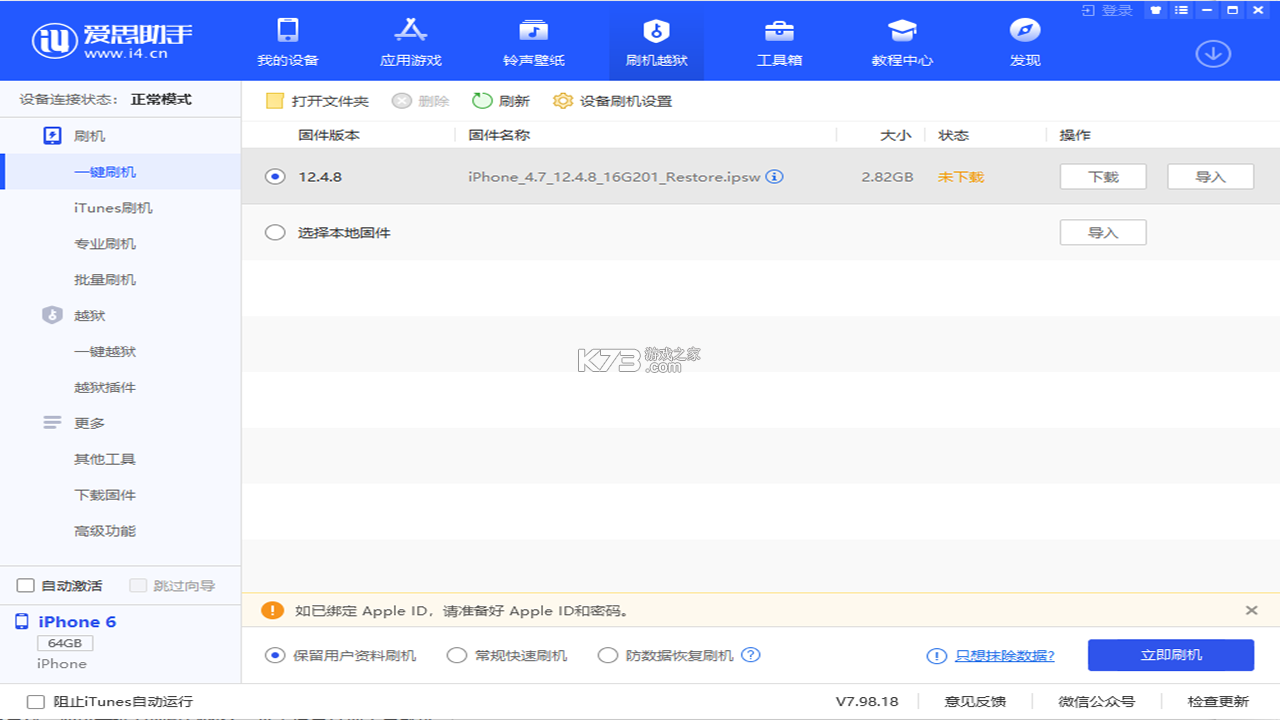Select 专业刷机 in sidebar
Screen dimensions: 1280x720
pos(105,244)
